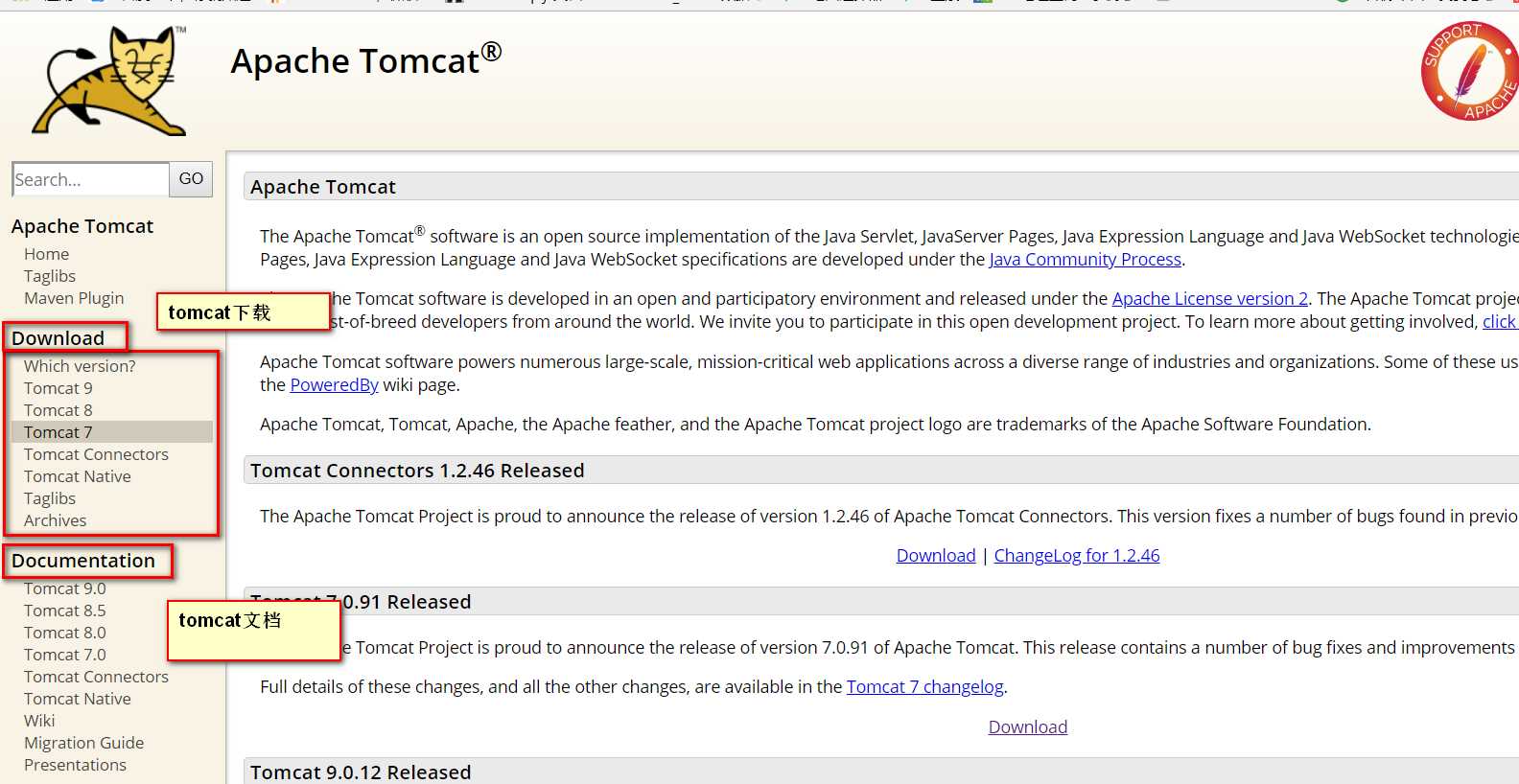
Task: Open the Which version? link
Action: [x=80, y=366]
